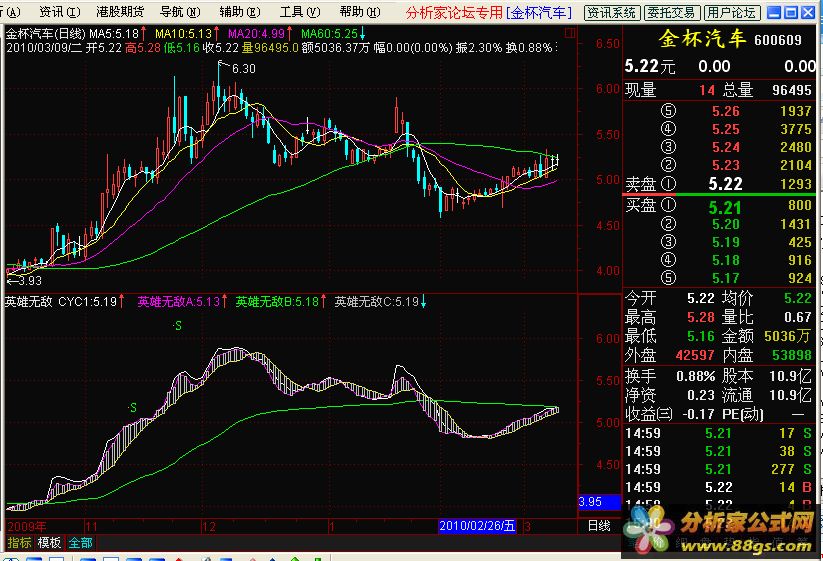This screenshot has width=823, height=561.
Task: Click the small red window icon atop chart
Action: coord(571,34)
